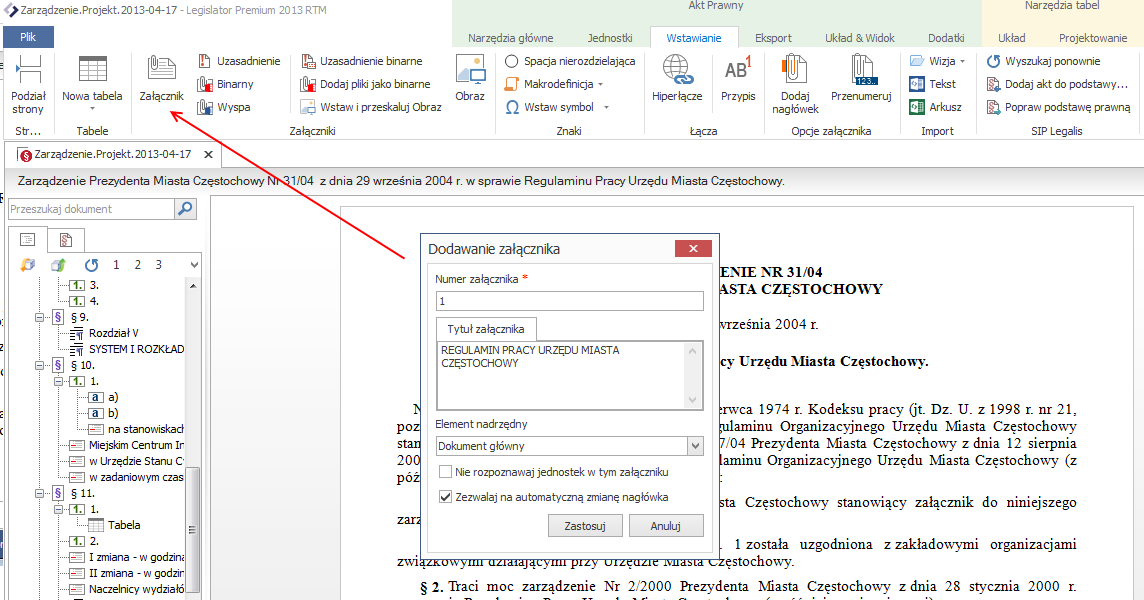This screenshot has height=600, width=1144.
Task: Select Uzasadnienie binarne
Action: [362, 61]
